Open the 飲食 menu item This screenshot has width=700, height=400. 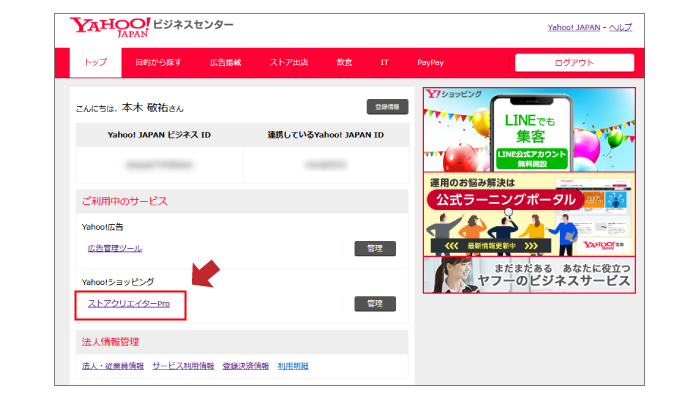[x=344, y=62]
